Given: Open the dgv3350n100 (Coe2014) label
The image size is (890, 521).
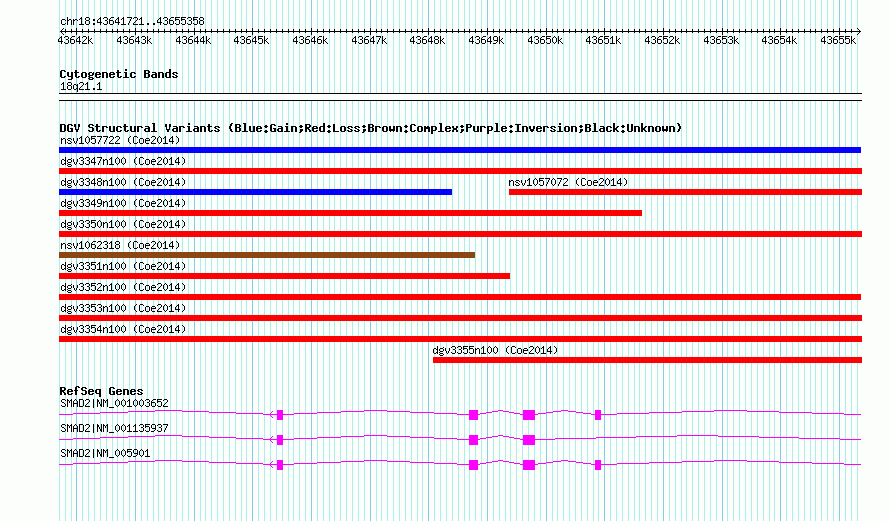Looking at the screenshot, I should click(123, 224).
